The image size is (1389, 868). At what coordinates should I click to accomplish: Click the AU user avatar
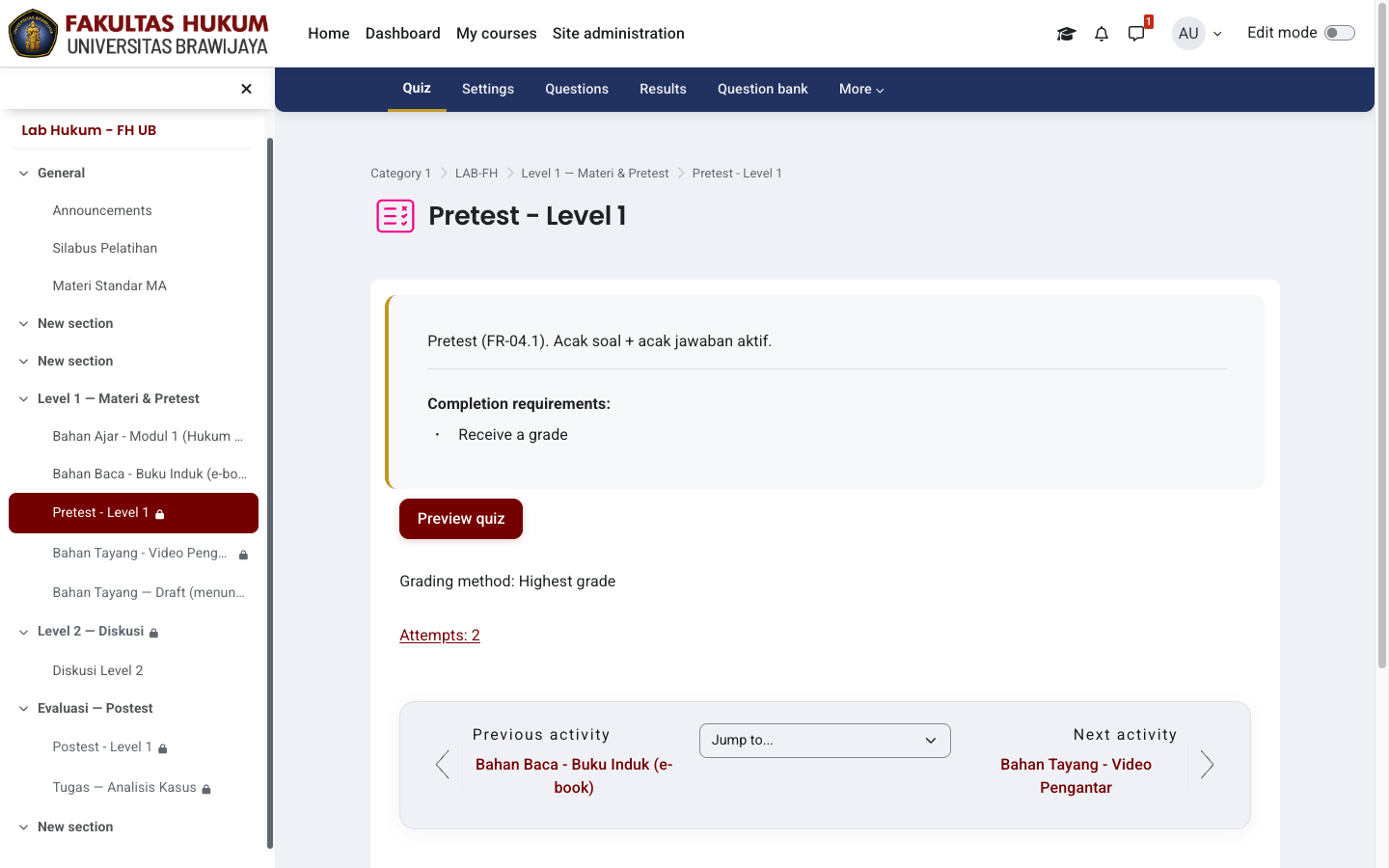tap(1188, 33)
